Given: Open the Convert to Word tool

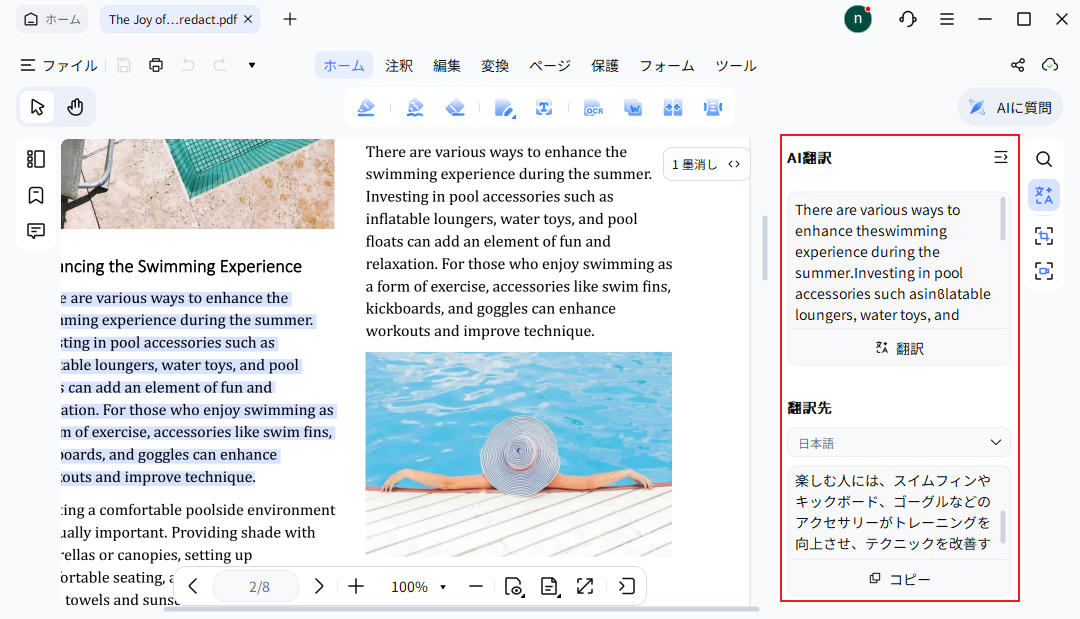Looking at the screenshot, I should 633,107.
